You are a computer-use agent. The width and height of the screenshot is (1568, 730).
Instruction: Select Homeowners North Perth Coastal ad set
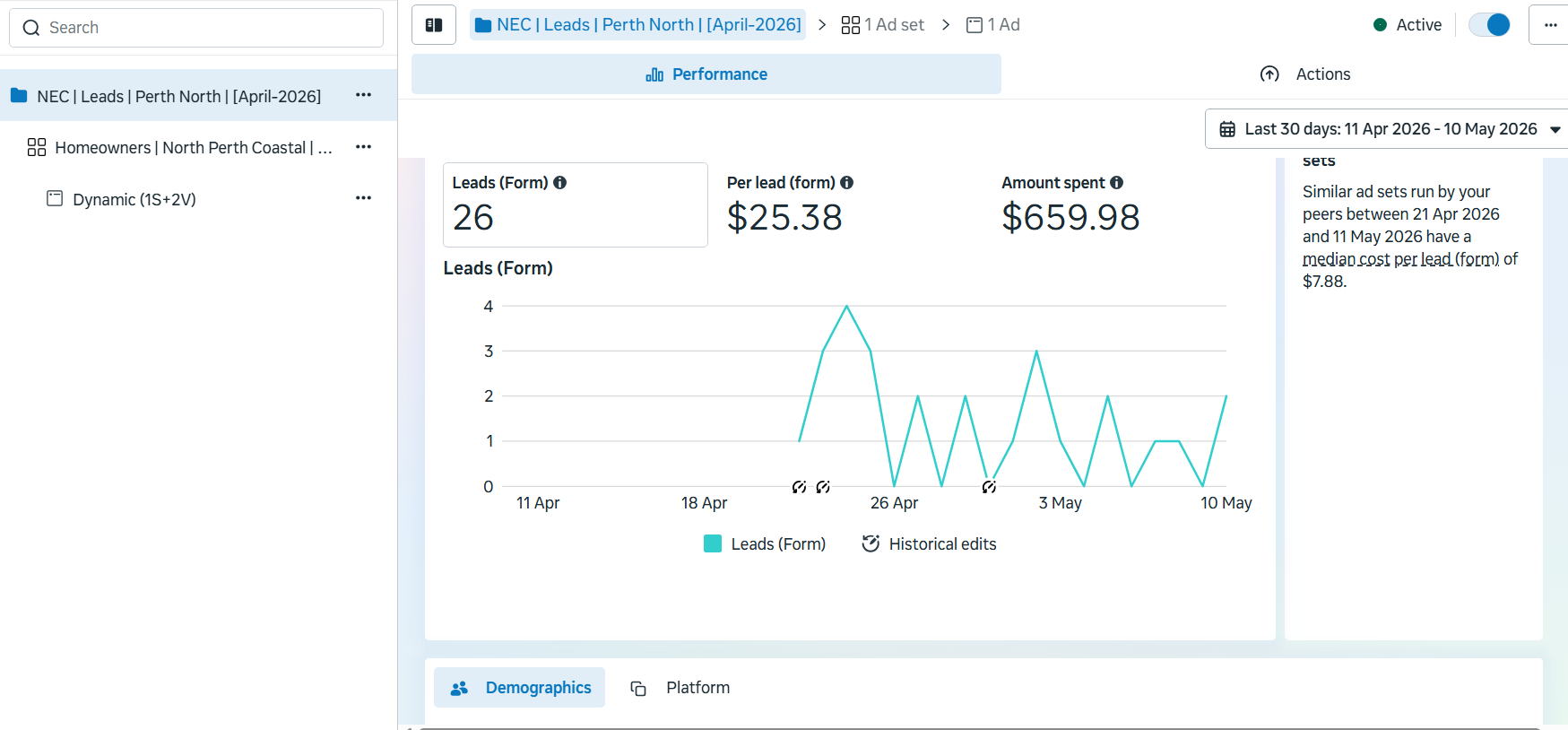pyautogui.click(x=193, y=147)
